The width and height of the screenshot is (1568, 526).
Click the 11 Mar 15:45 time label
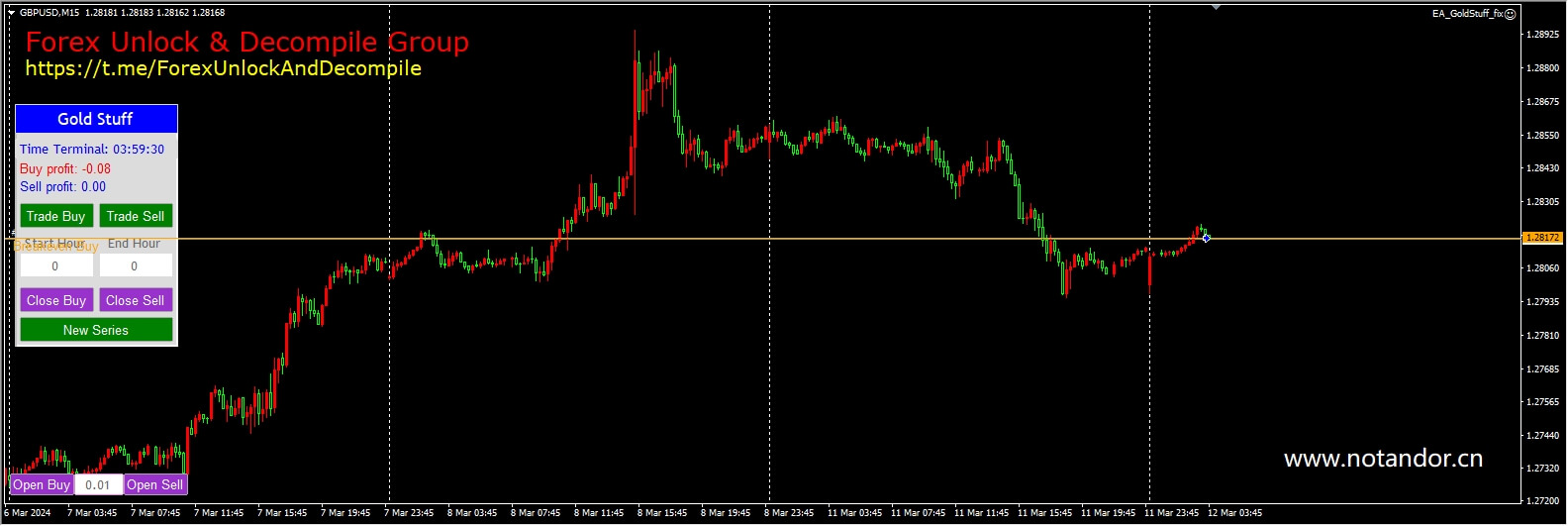pyautogui.click(x=1044, y=513)
